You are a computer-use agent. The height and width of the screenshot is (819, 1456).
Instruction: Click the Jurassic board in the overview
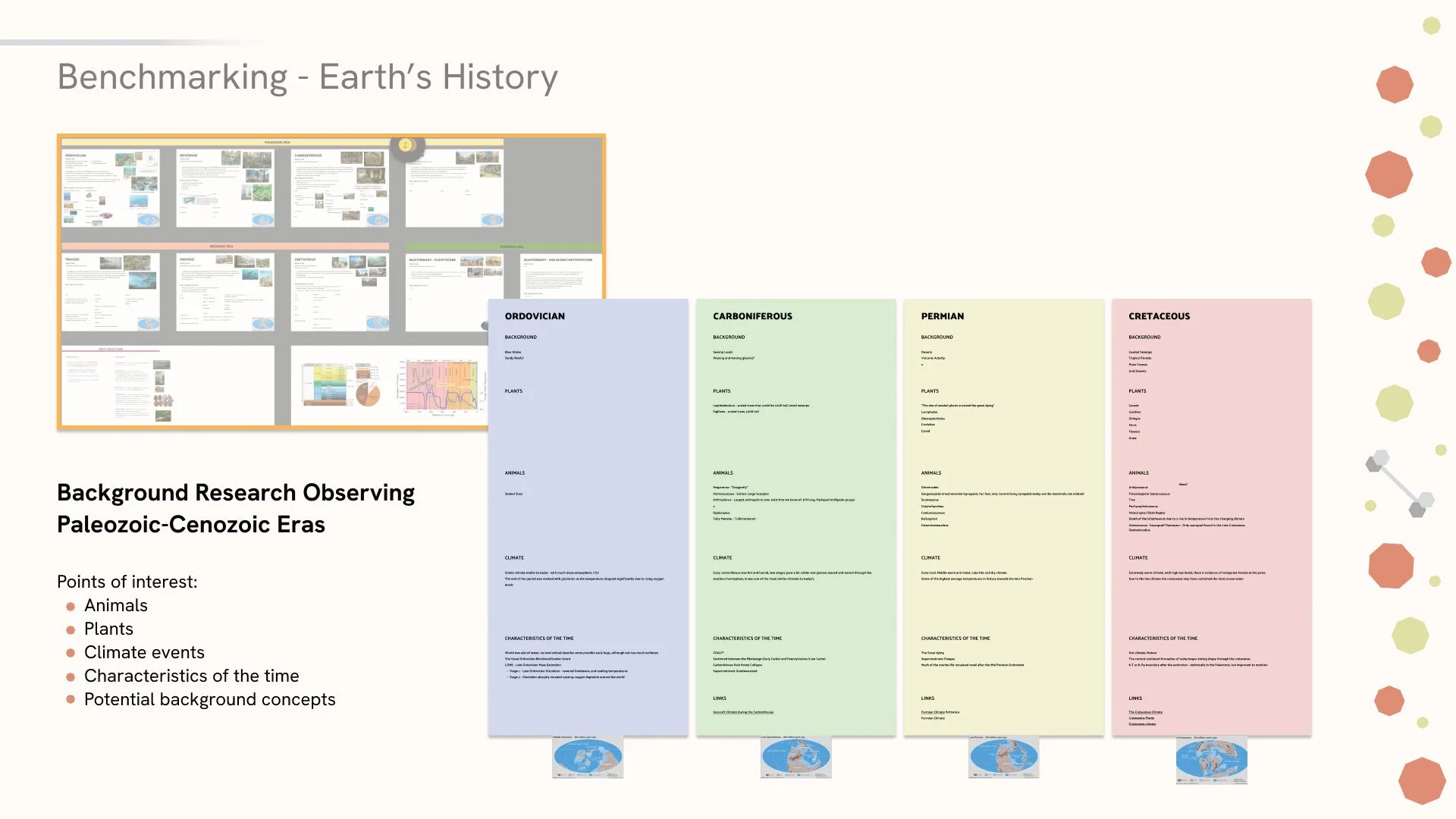point(224,292)
